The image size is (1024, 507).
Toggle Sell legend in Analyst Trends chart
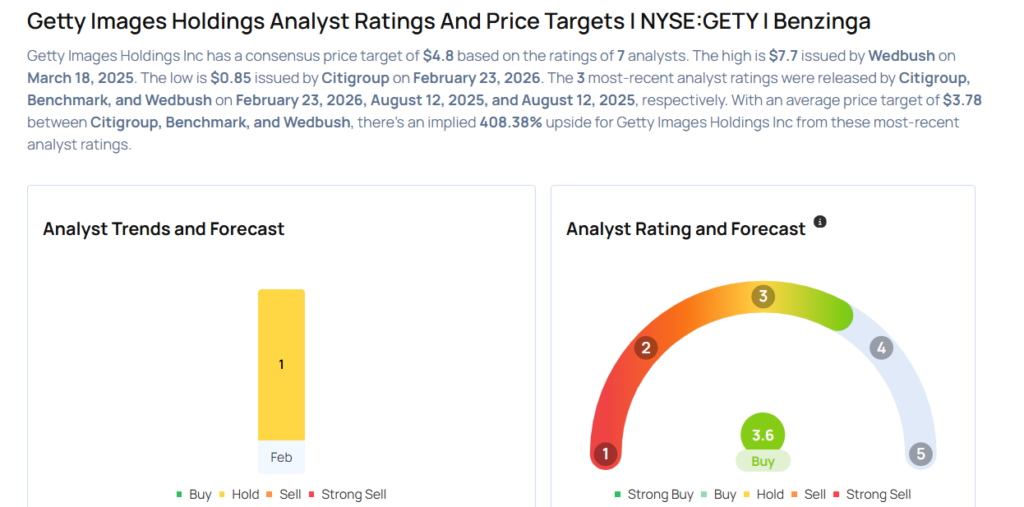point(285,494)
